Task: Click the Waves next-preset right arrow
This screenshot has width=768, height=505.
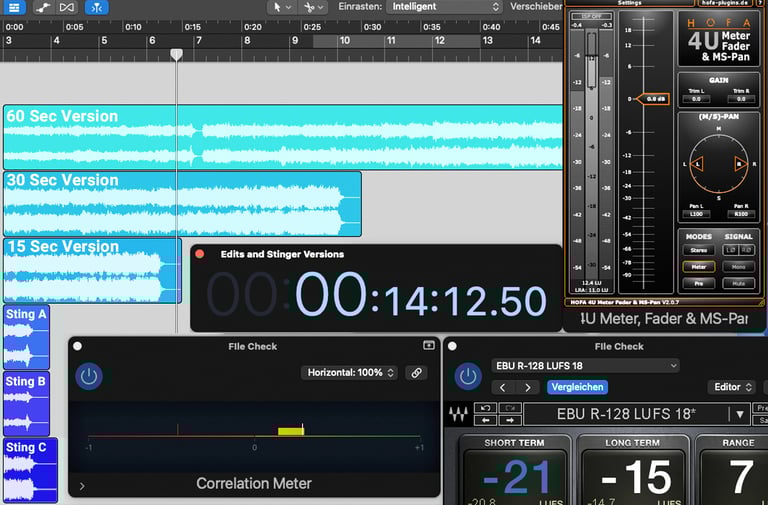Action: click(509, 420)
